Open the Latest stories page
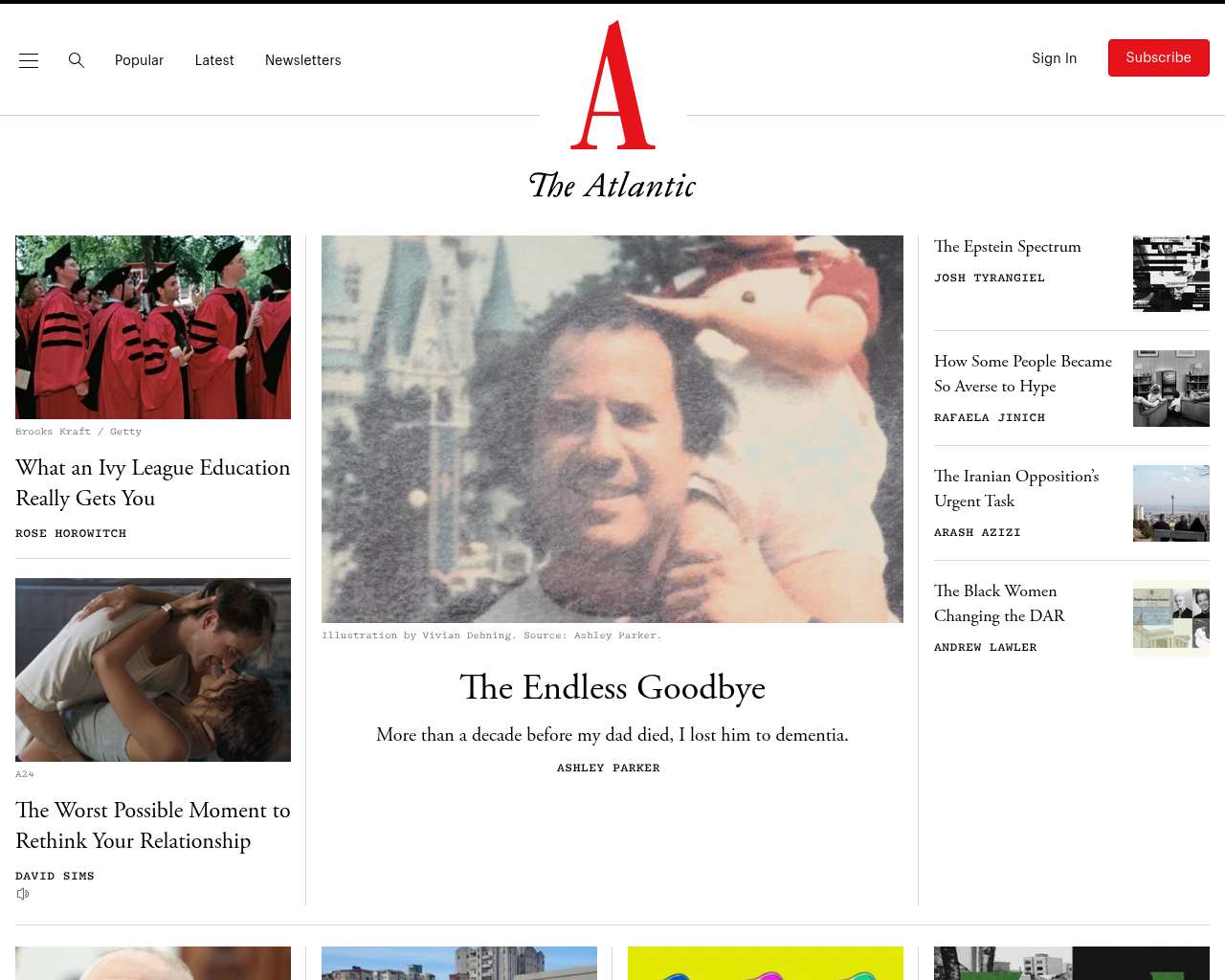Screen dimensions: 1225x980 point(214,60)
